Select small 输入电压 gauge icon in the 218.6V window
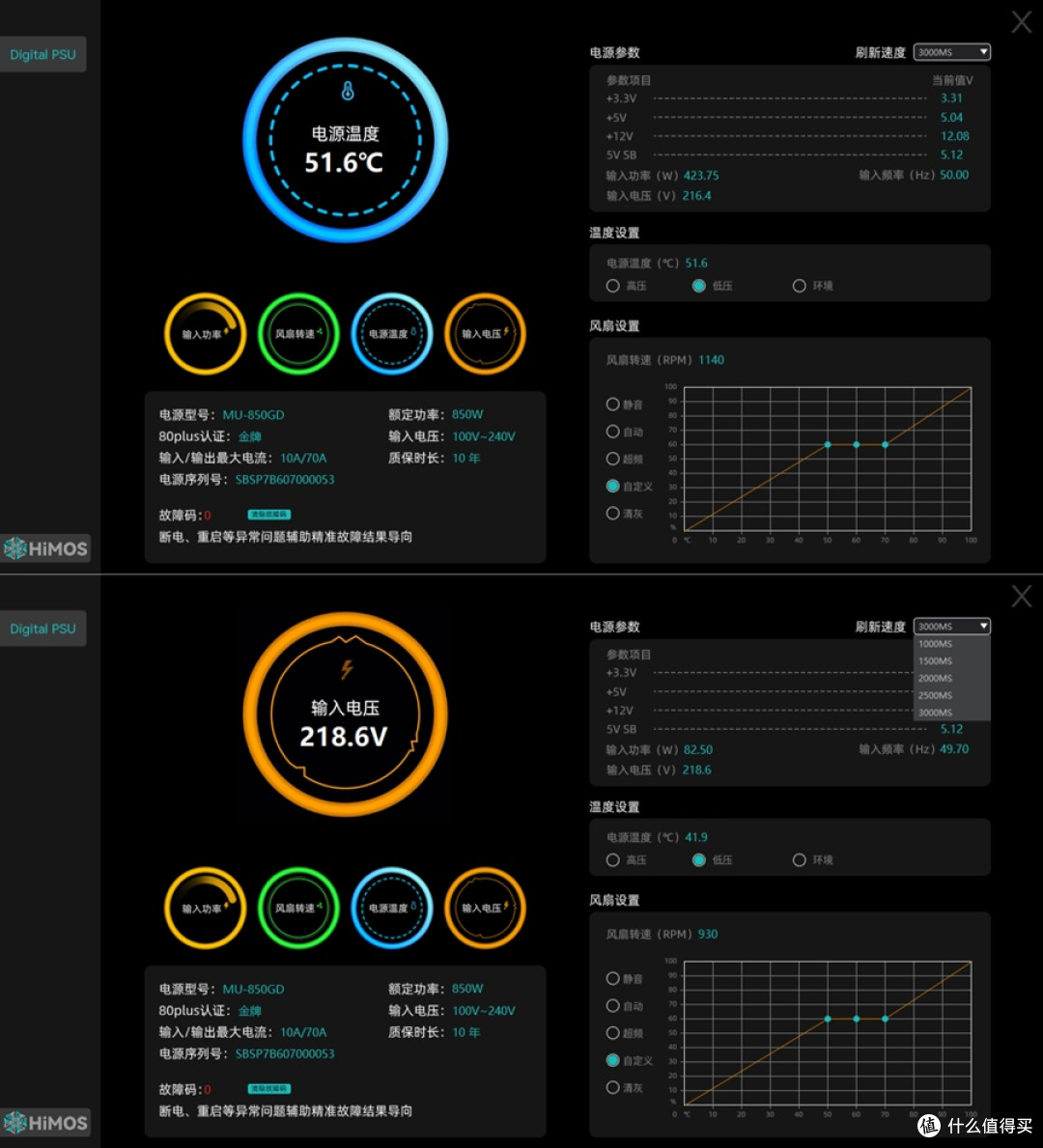The image size is (1043, 1148). click(485, 908)
